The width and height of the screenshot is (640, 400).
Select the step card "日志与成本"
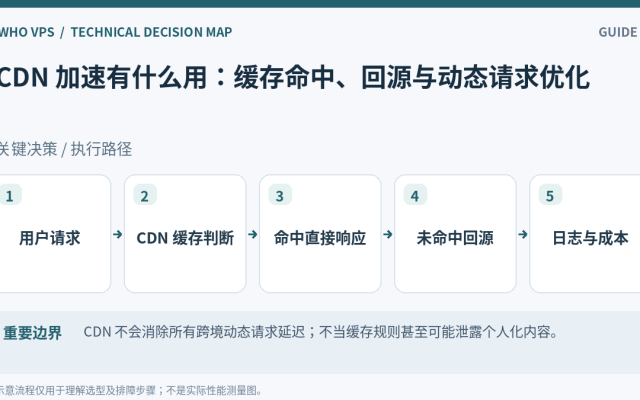pyautogui.click(x=584, y=234)
